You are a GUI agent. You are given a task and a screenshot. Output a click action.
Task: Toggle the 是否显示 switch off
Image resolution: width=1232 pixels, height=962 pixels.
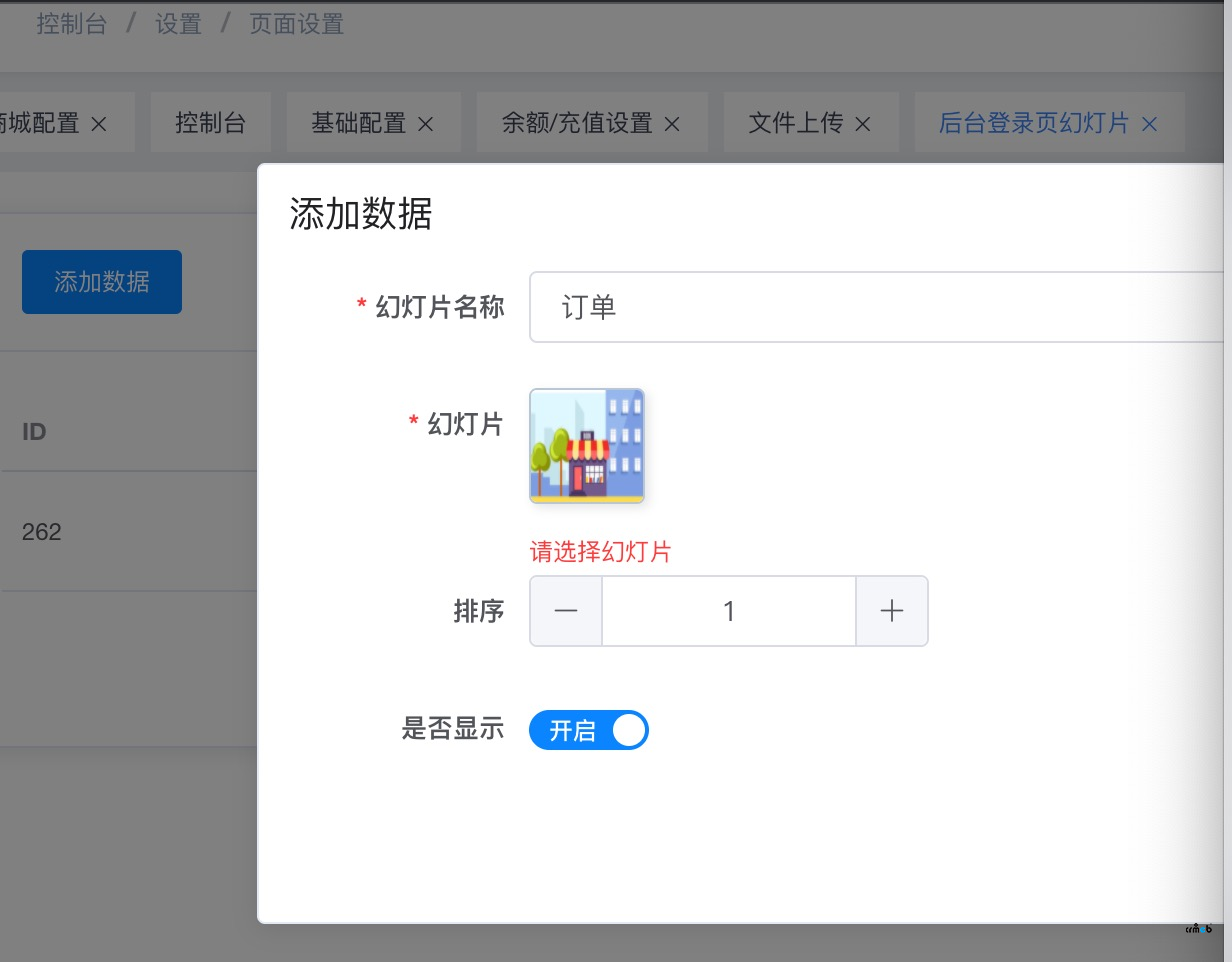click(x=589, y=730)
